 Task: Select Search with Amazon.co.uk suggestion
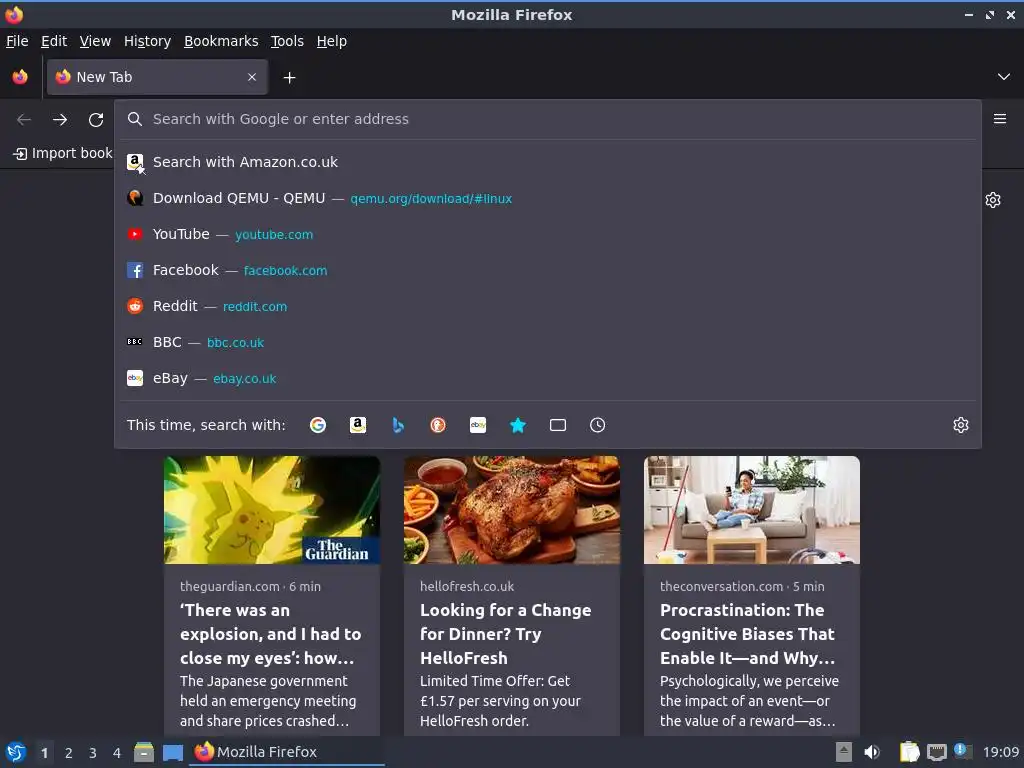tap(547, 162)
